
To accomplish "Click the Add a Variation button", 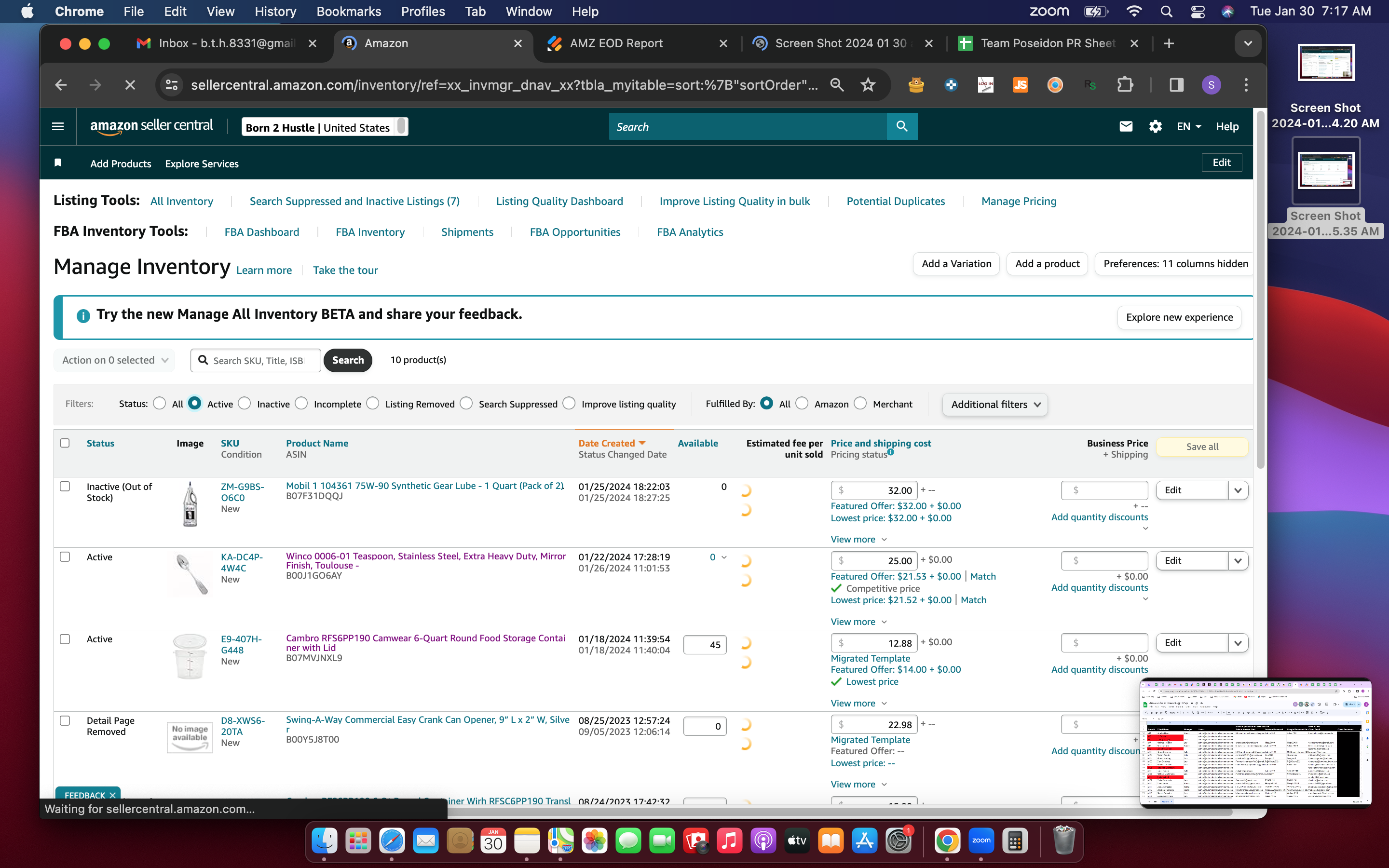I will 956,263.
